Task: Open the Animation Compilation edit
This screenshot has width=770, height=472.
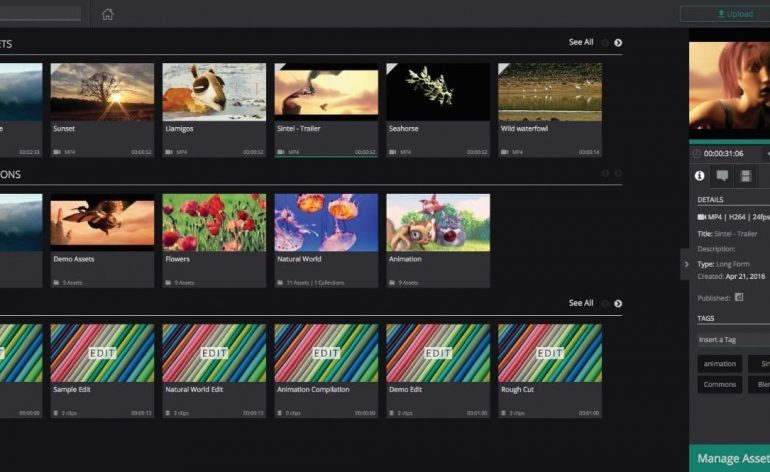Action: click(326, 353)
